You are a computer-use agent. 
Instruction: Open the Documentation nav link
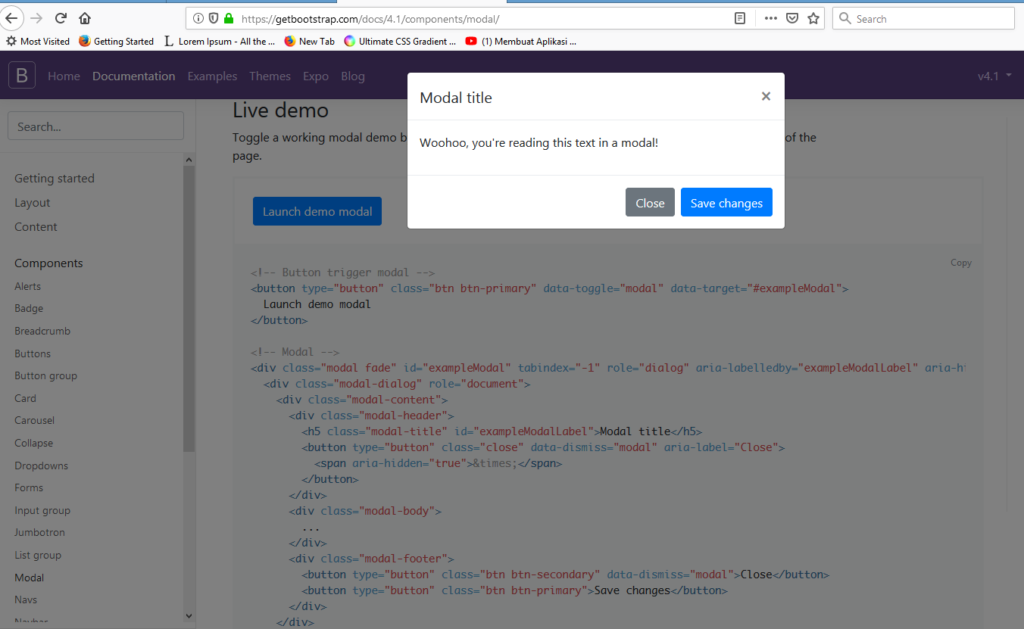(134, 76)
